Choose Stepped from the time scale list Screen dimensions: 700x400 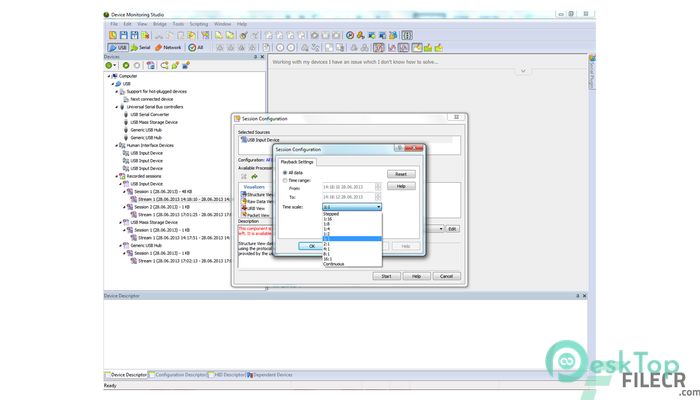click(352, 214)
